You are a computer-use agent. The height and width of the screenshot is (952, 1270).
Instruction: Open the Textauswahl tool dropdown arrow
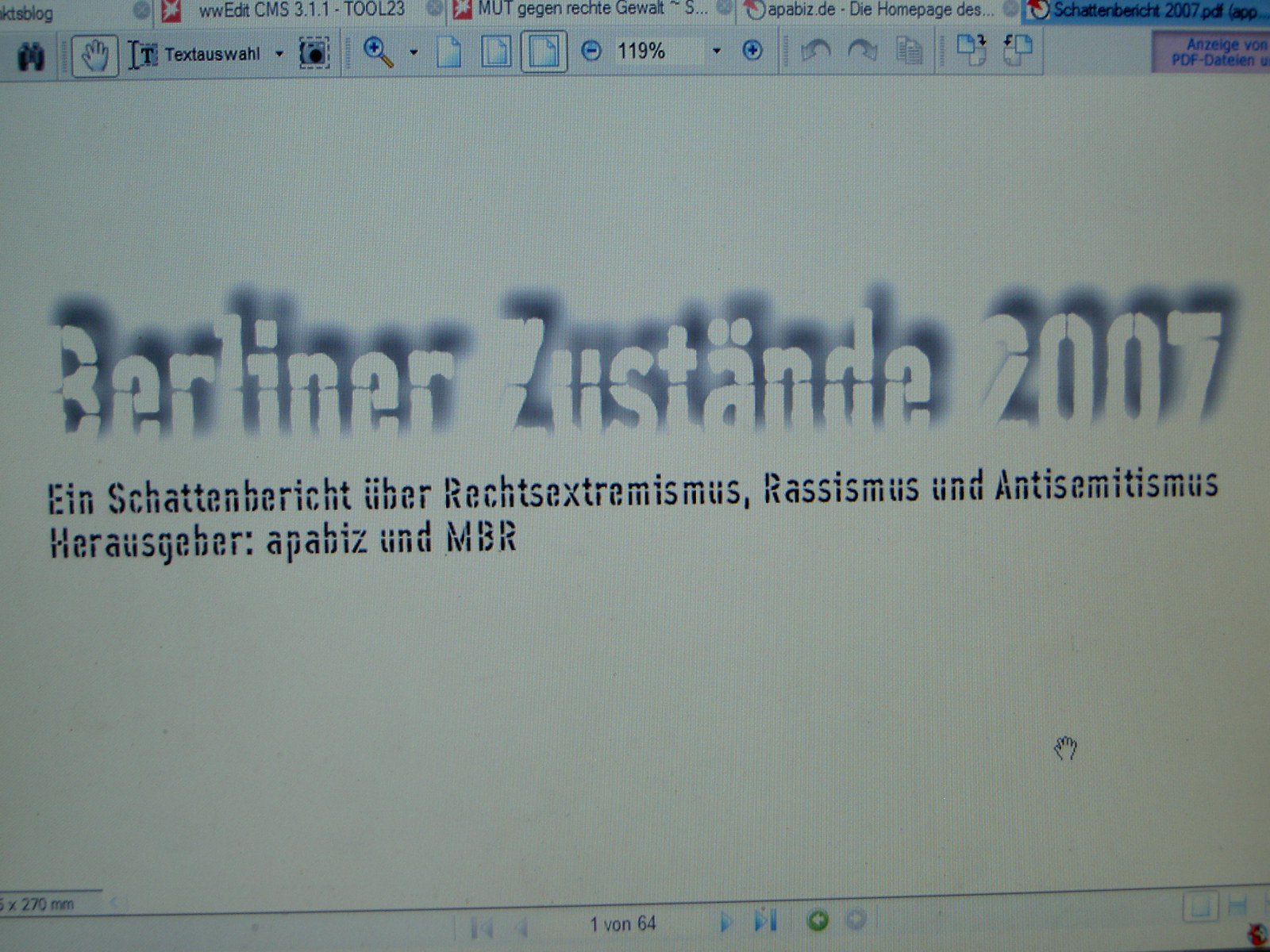tap(279, 54)
